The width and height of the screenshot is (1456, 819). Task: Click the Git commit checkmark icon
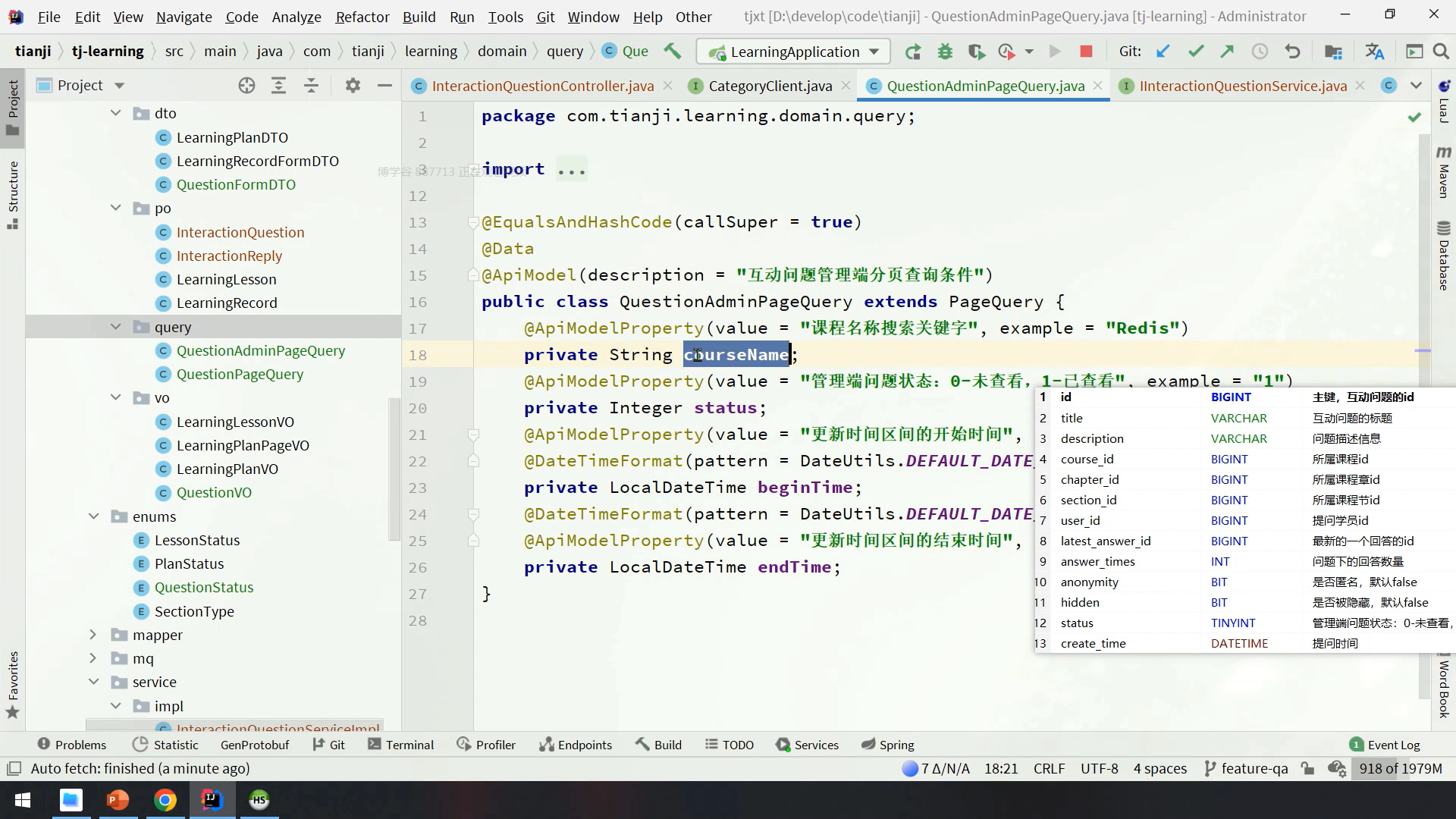coord(1196,52)
